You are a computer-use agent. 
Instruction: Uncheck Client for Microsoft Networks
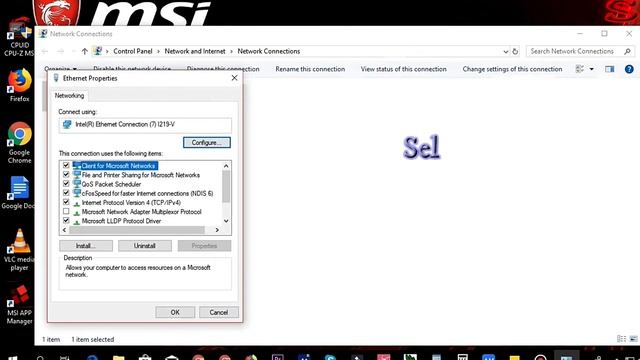click(66, 165)
